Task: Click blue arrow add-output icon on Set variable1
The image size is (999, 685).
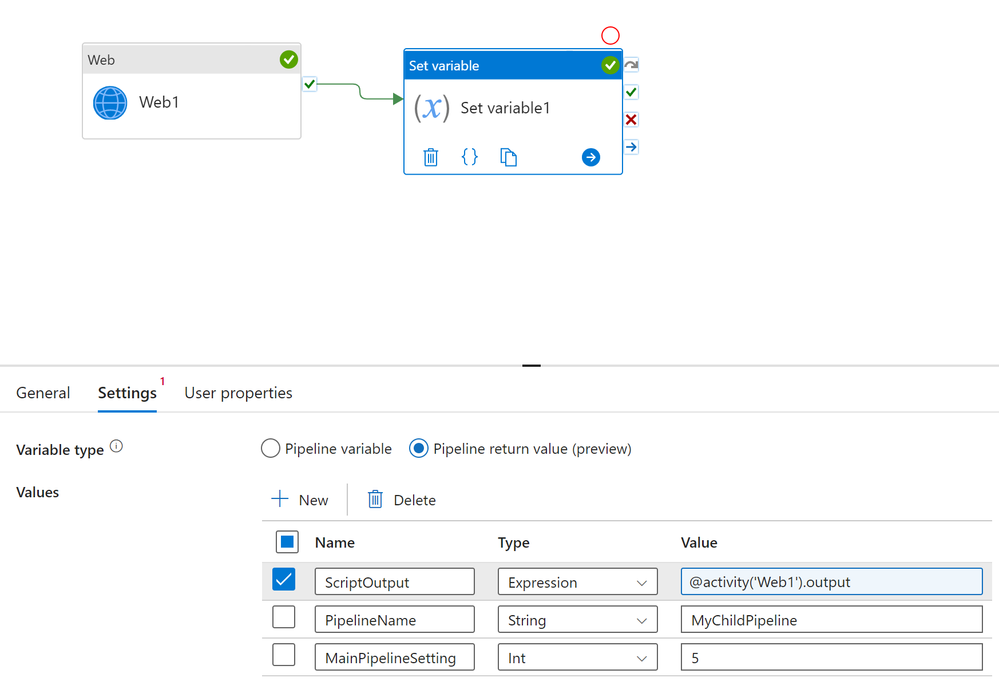Action: 591,157
